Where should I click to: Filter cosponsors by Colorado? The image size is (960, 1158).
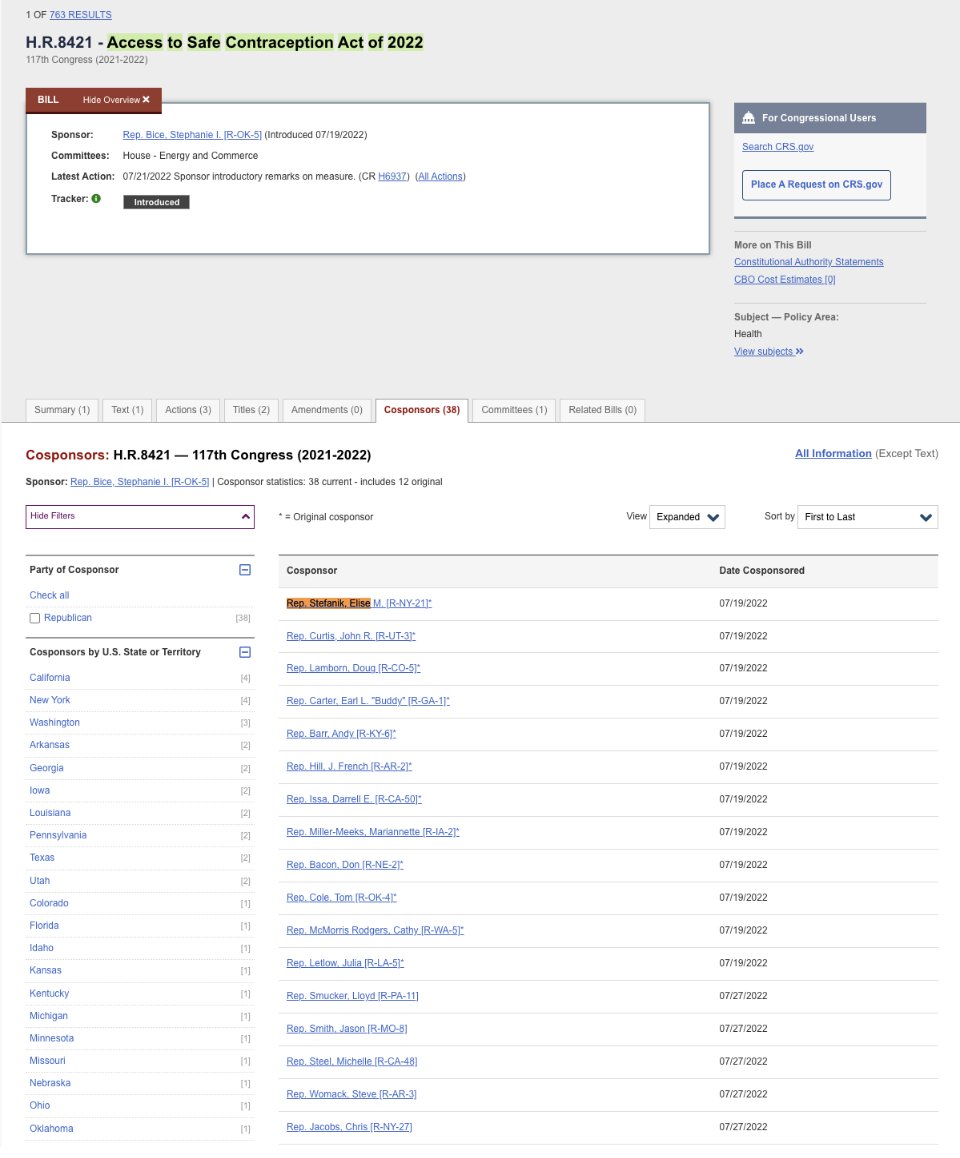click(x=49, y=903)
